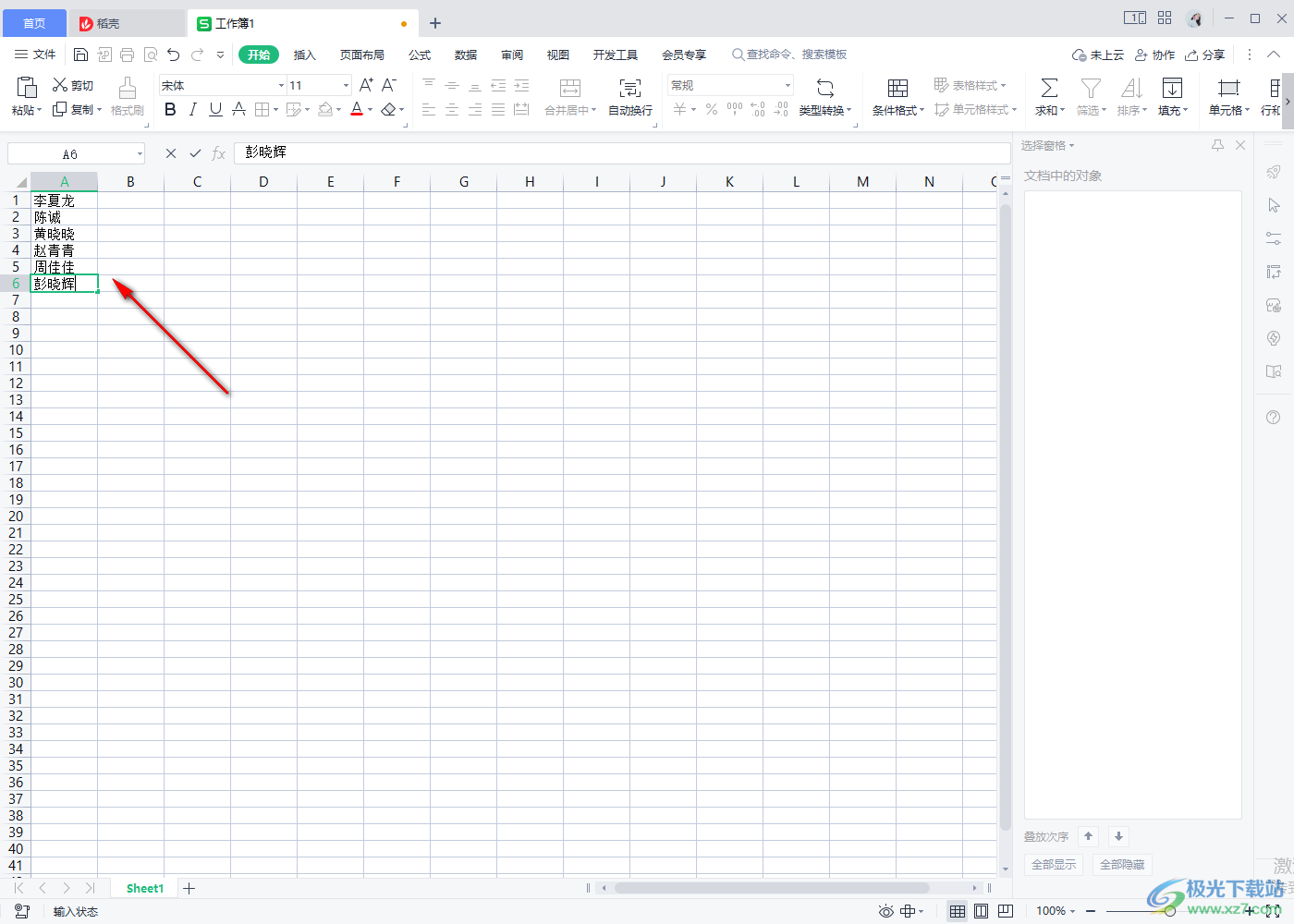This screenshot has width=1294, height=924.
Task: Click the red font color A swatch
Action: click(x=357, y=110)
